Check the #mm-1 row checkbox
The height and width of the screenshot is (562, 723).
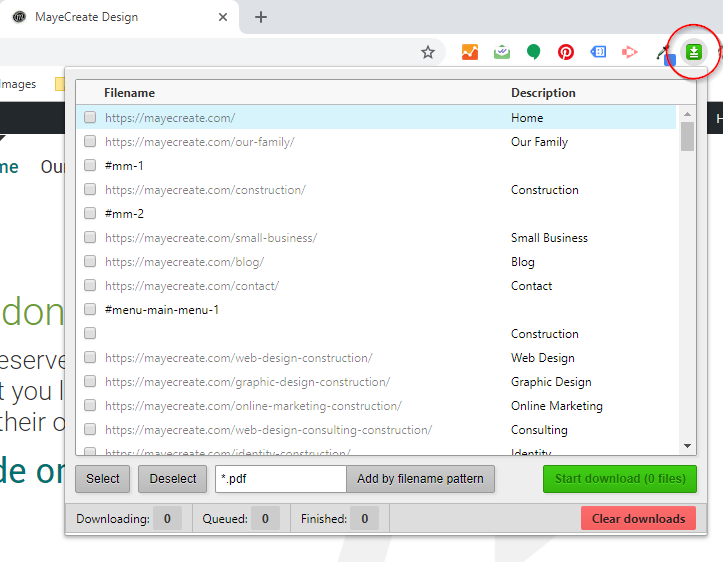coord(90,165)
